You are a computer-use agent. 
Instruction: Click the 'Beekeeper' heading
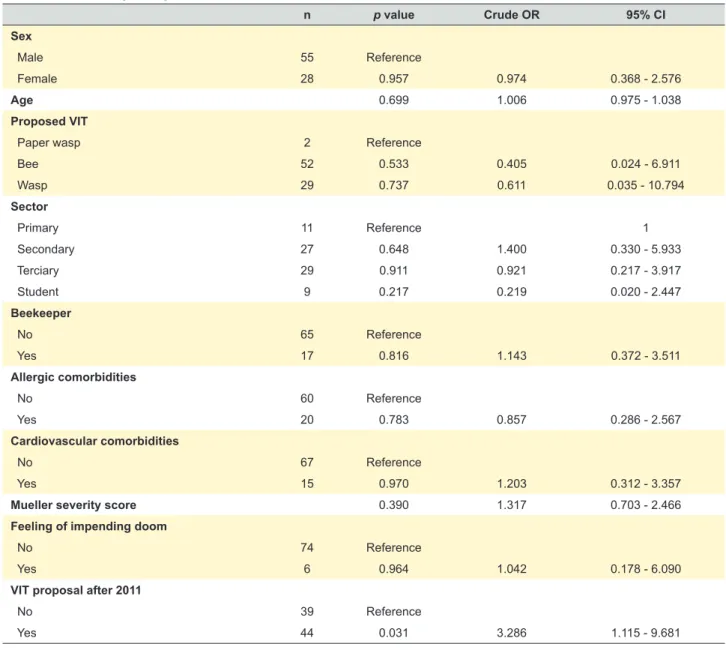click(41, 313)
